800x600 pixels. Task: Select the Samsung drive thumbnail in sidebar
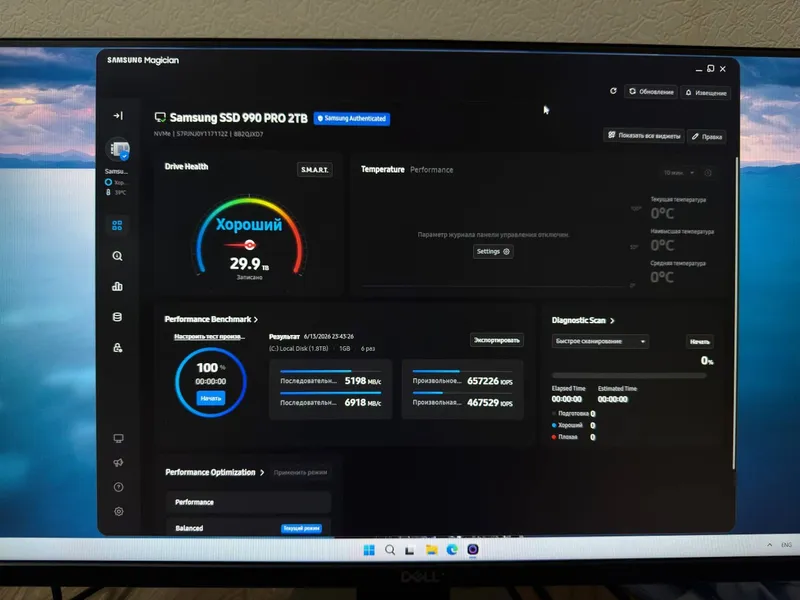(118, 149)
